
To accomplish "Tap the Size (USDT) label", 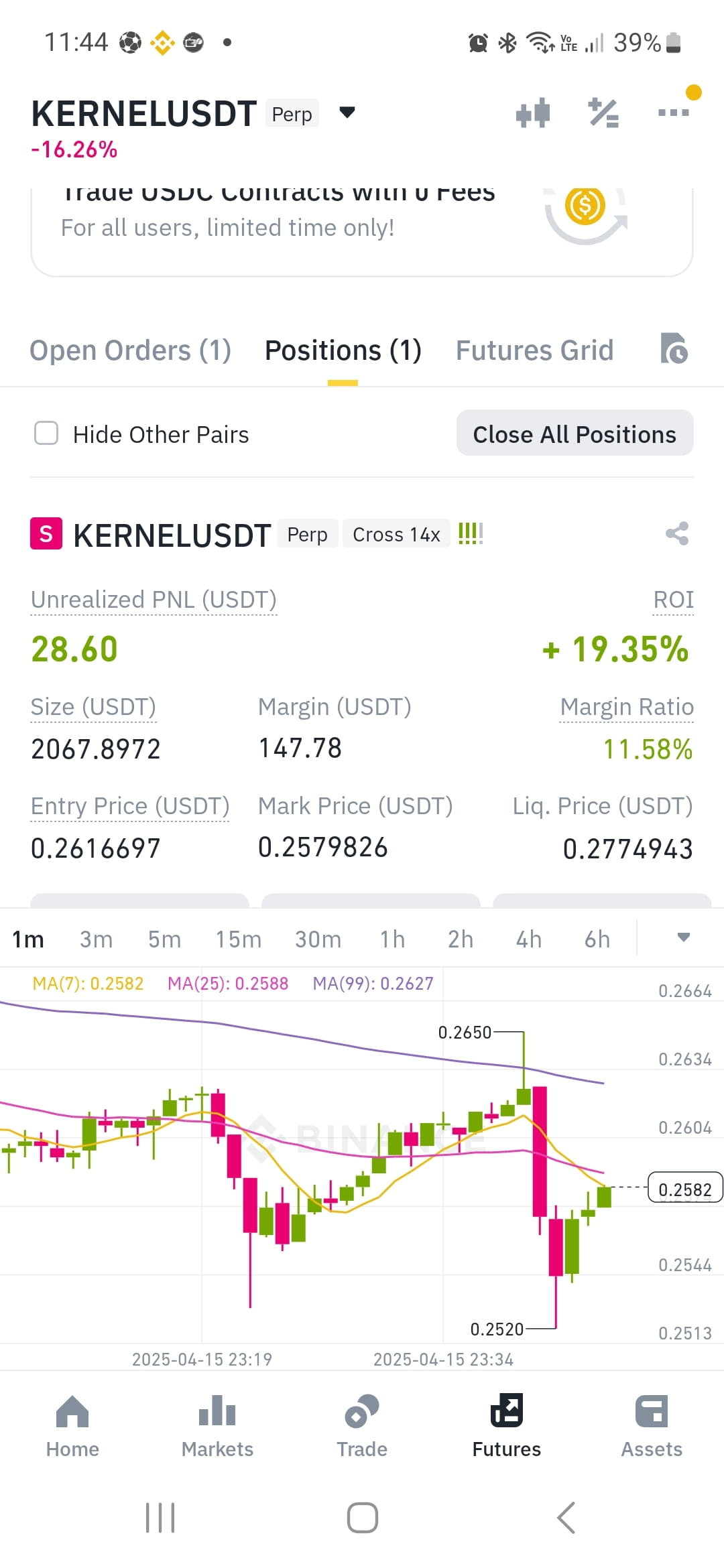I will (93, 707).
